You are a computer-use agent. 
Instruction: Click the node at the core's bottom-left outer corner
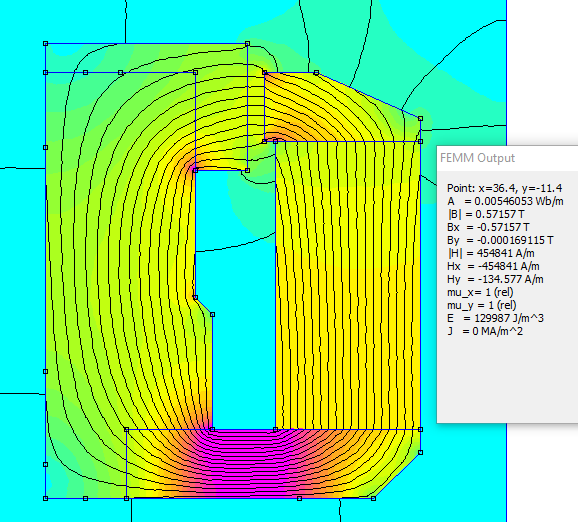pyautogui.click(x=46, y=498)
